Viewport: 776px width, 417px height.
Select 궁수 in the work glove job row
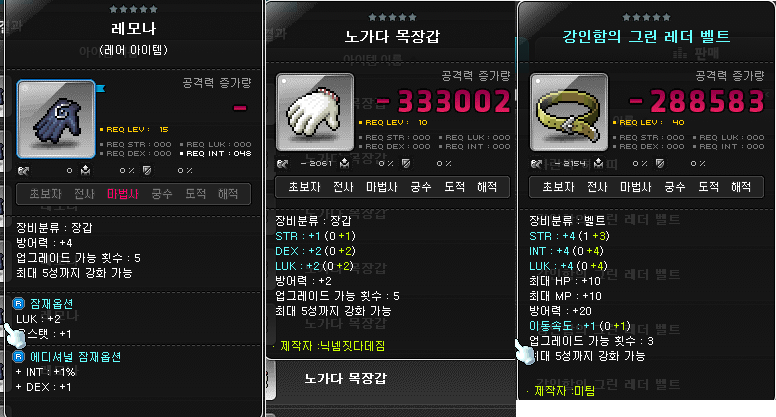pos(421,187)
